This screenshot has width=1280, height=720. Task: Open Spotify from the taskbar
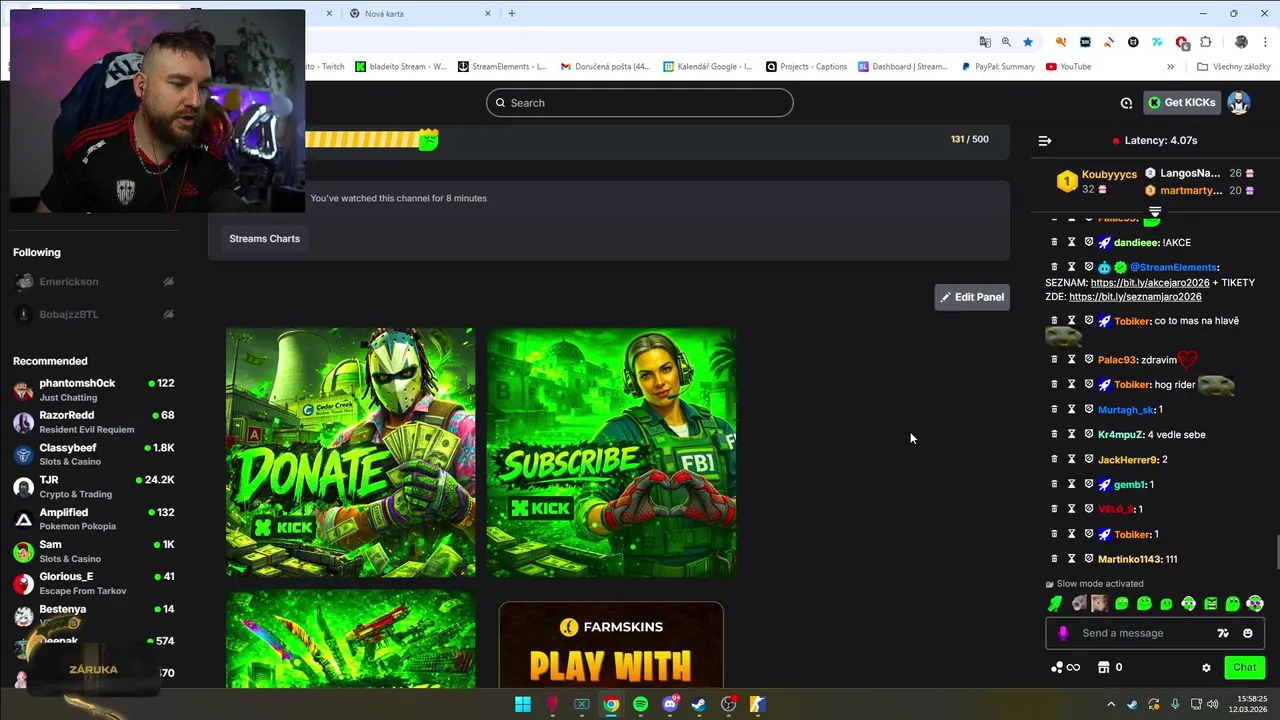pos(640,704)
